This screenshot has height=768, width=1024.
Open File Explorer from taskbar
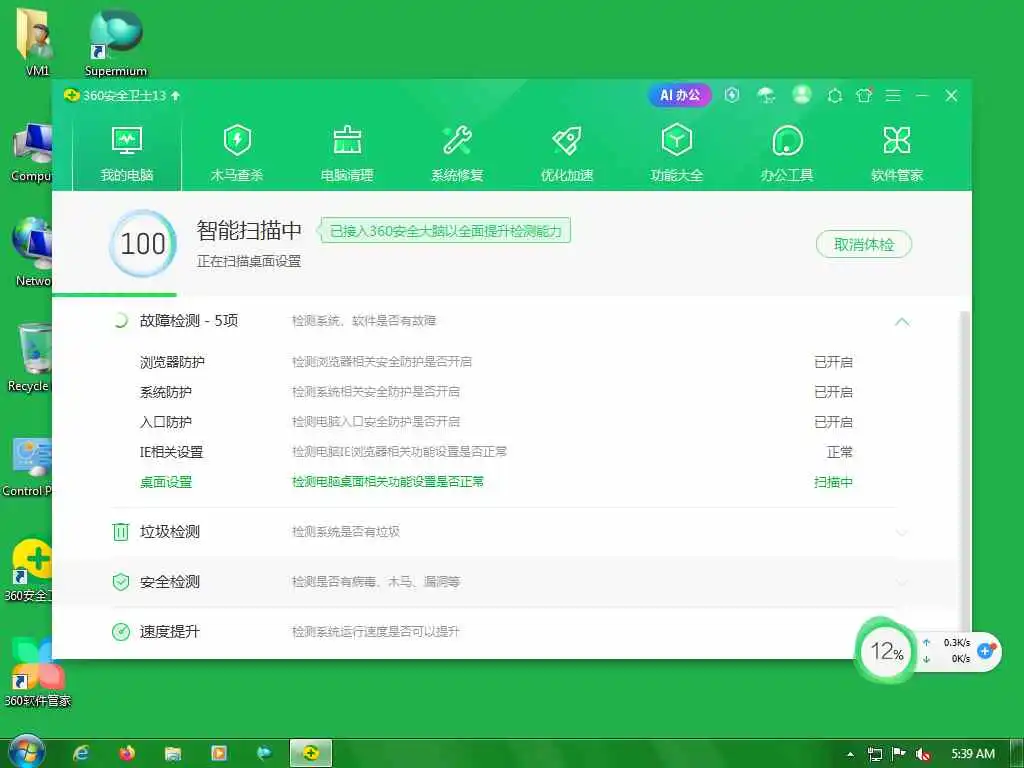point(173,754)
